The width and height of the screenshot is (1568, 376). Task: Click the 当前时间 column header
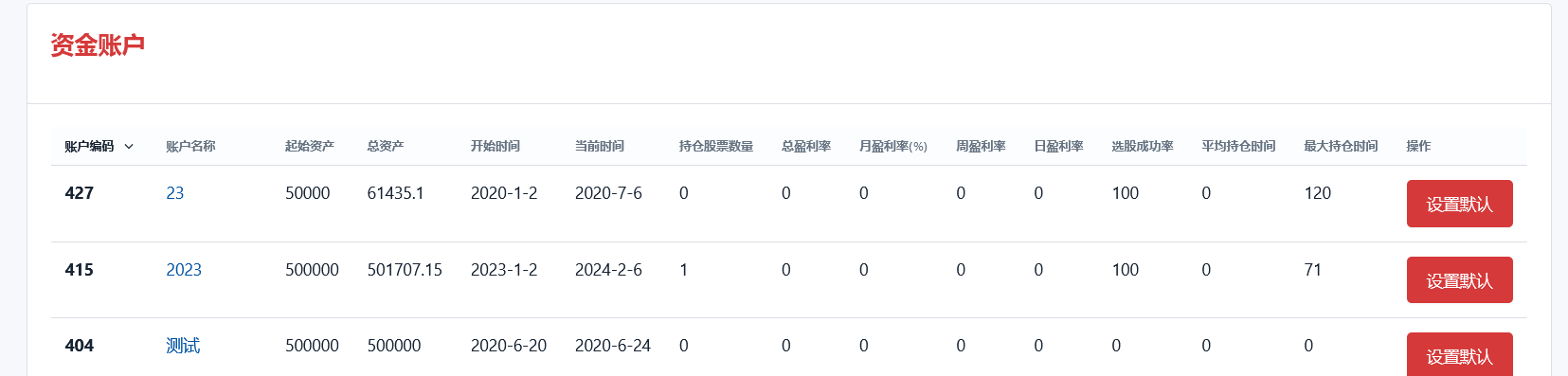pos(600,147)
